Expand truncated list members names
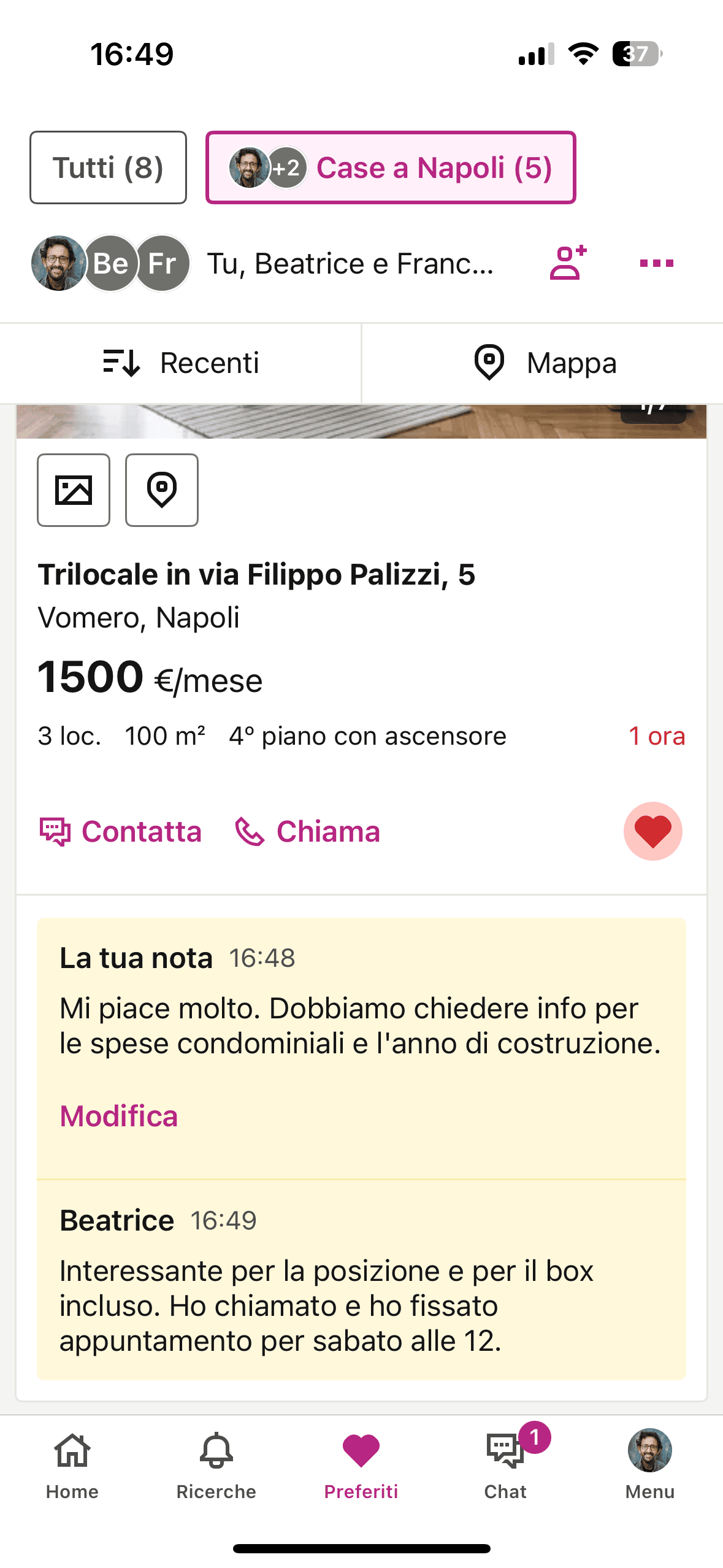 point(350,264)
